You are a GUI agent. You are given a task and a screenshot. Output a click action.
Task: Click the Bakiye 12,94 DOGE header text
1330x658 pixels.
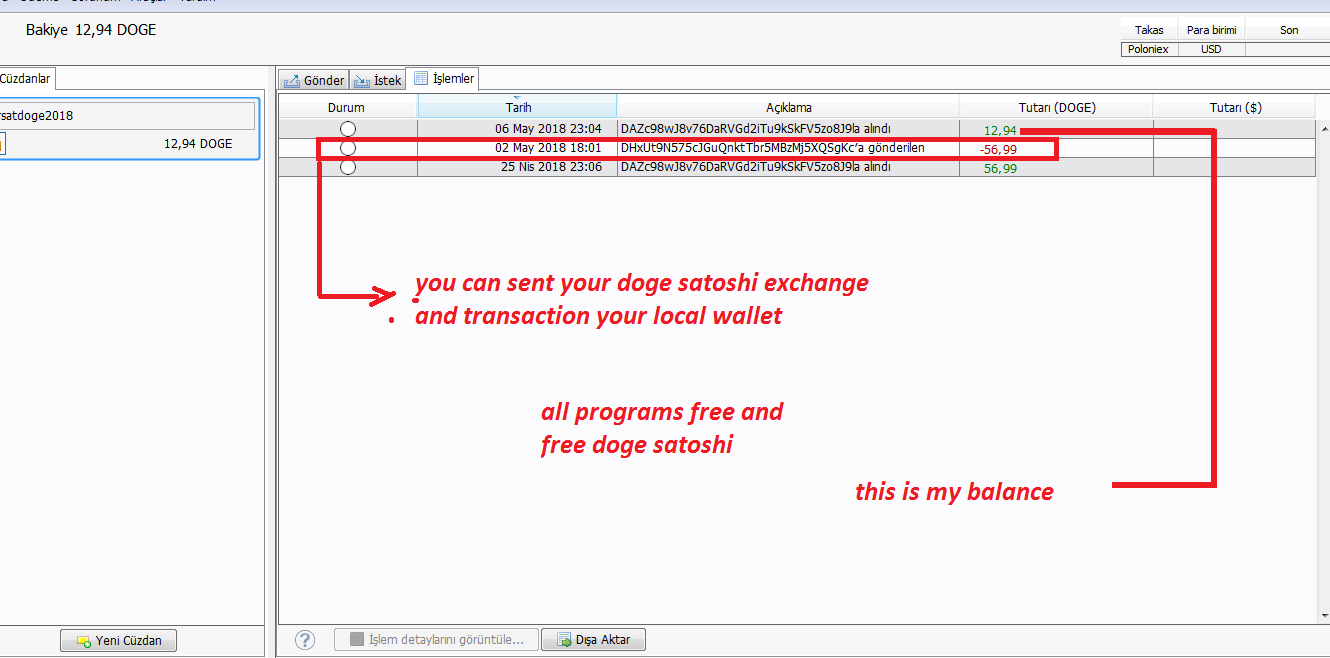click(91, 30)
